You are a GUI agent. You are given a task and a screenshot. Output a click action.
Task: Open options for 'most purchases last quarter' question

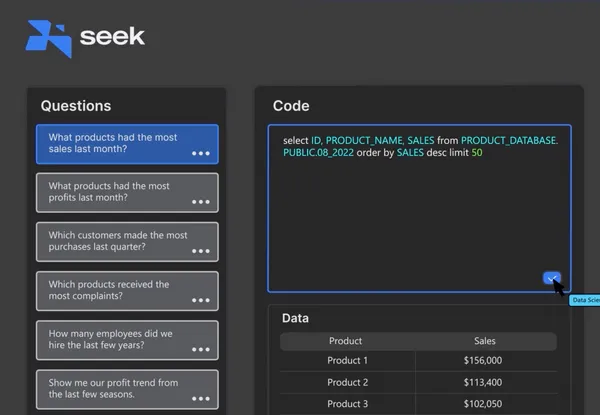(x=201, y=251)
